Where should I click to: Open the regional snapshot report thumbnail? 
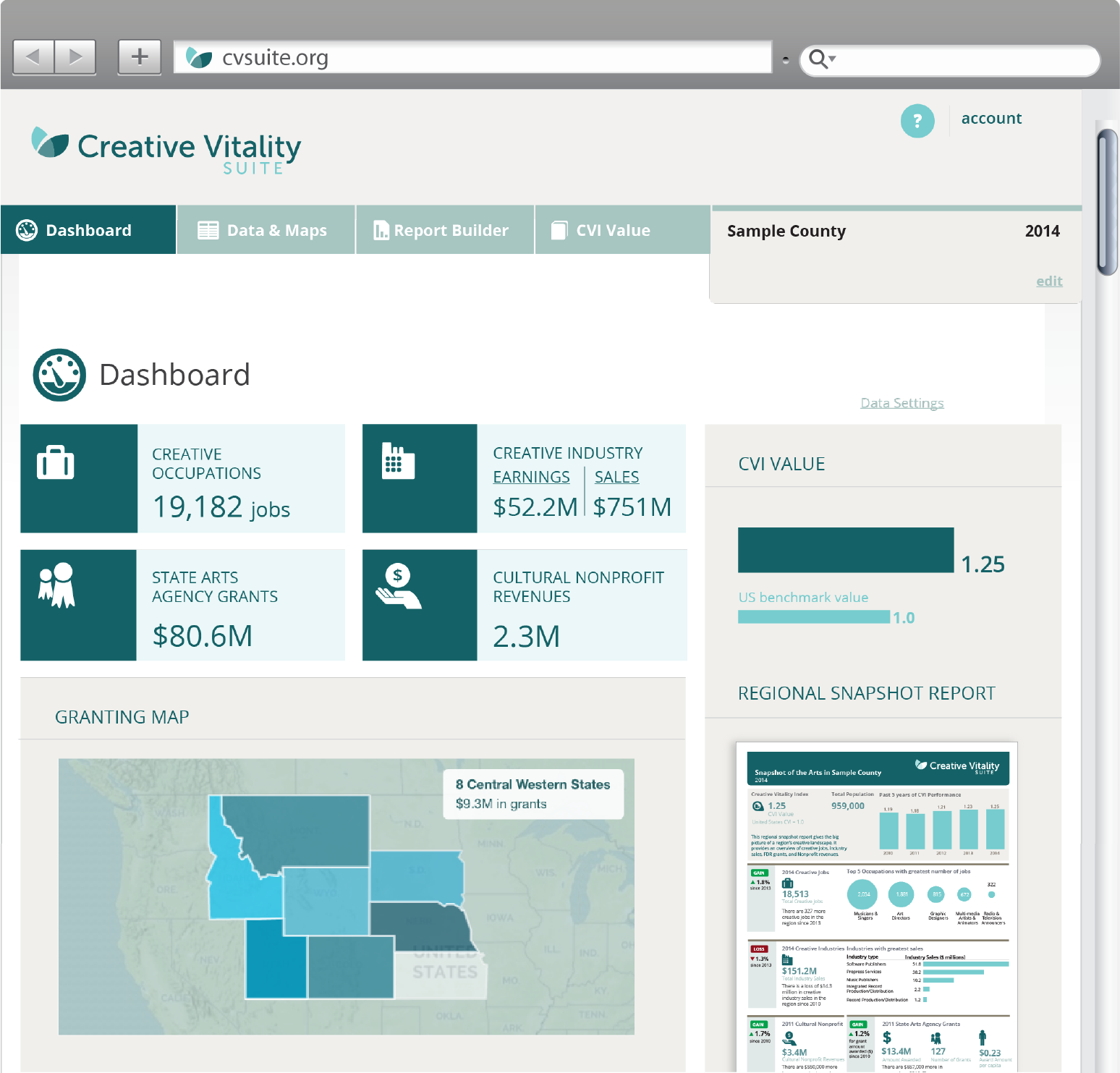click(x=877, y=907)
